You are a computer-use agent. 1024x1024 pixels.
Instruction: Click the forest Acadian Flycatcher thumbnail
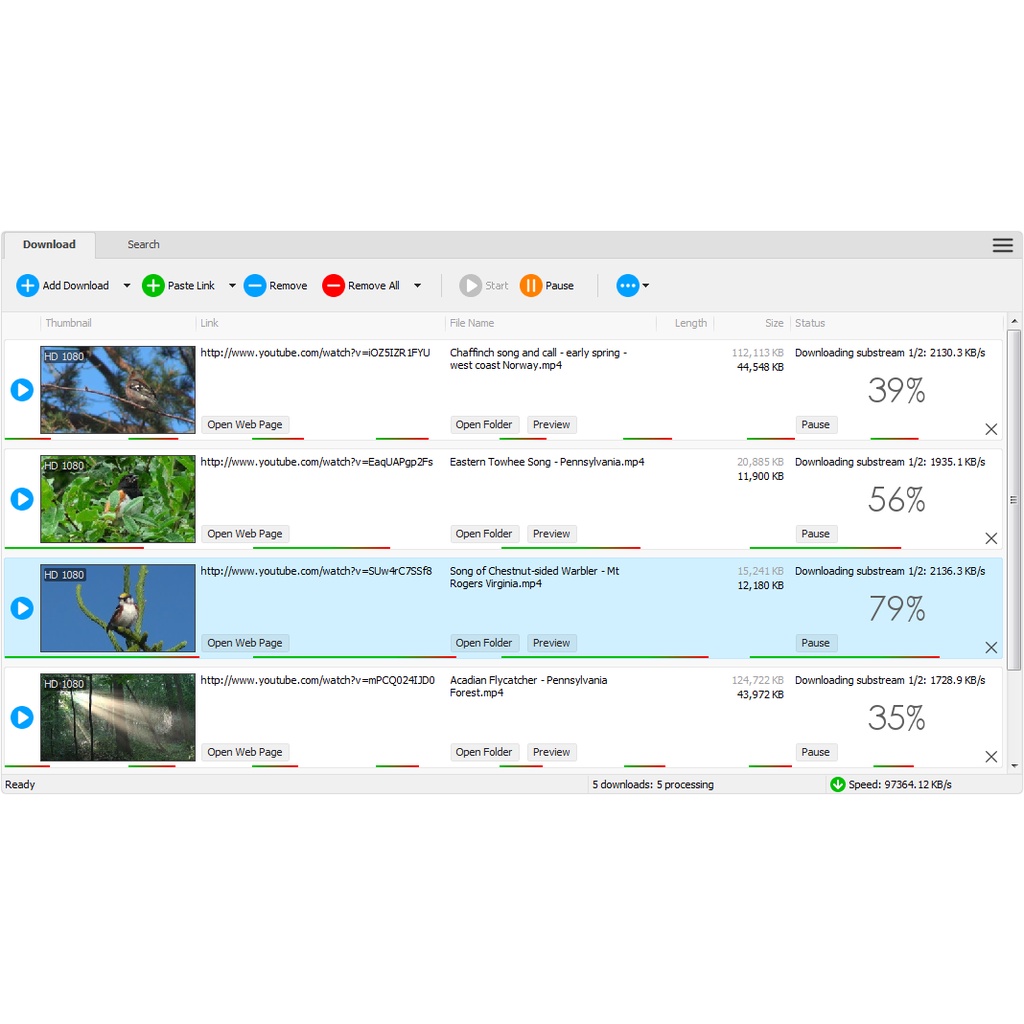[118, 717]
